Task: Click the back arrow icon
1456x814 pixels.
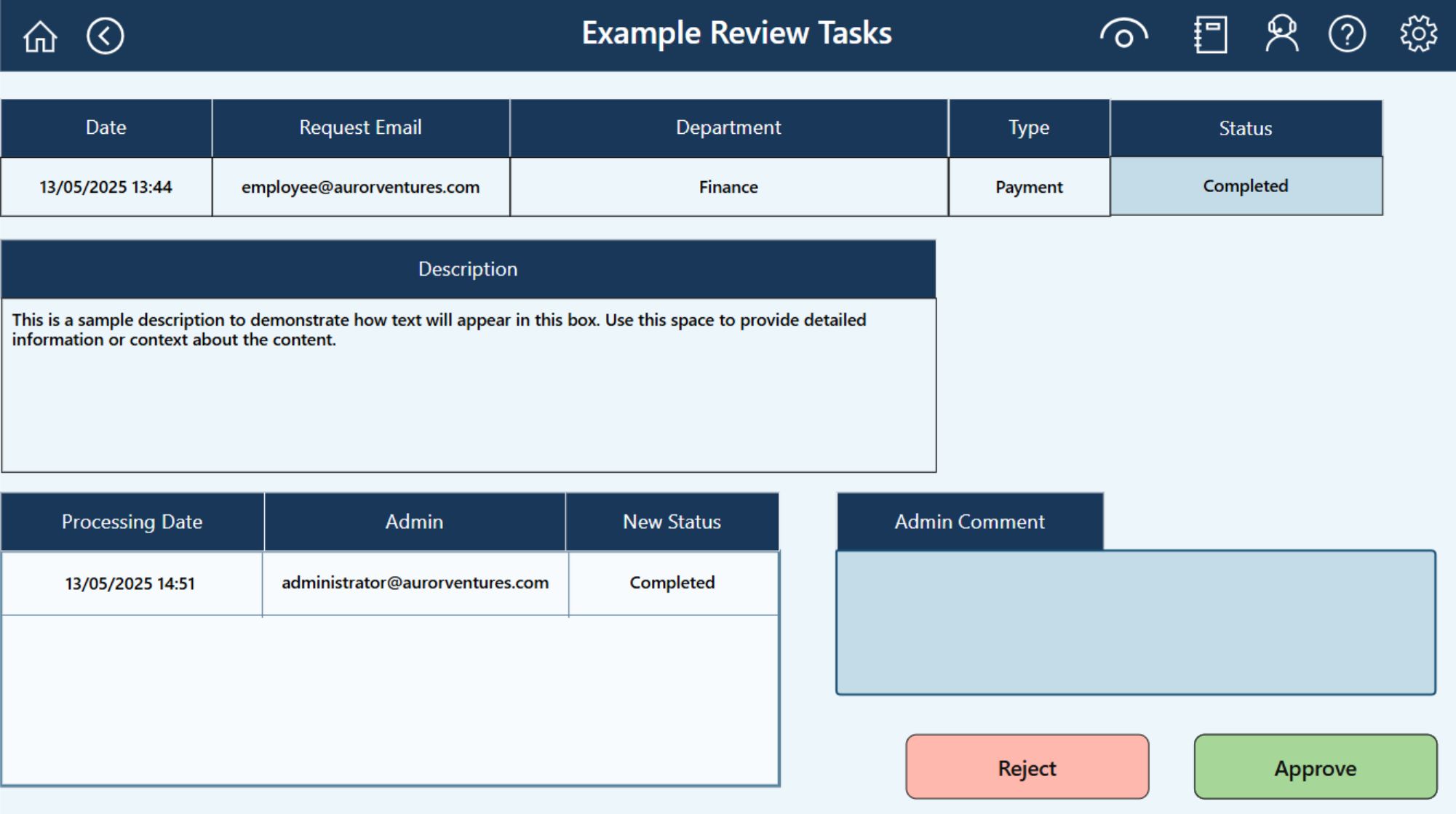Action: pyautogui.click(x=106, y=36)
